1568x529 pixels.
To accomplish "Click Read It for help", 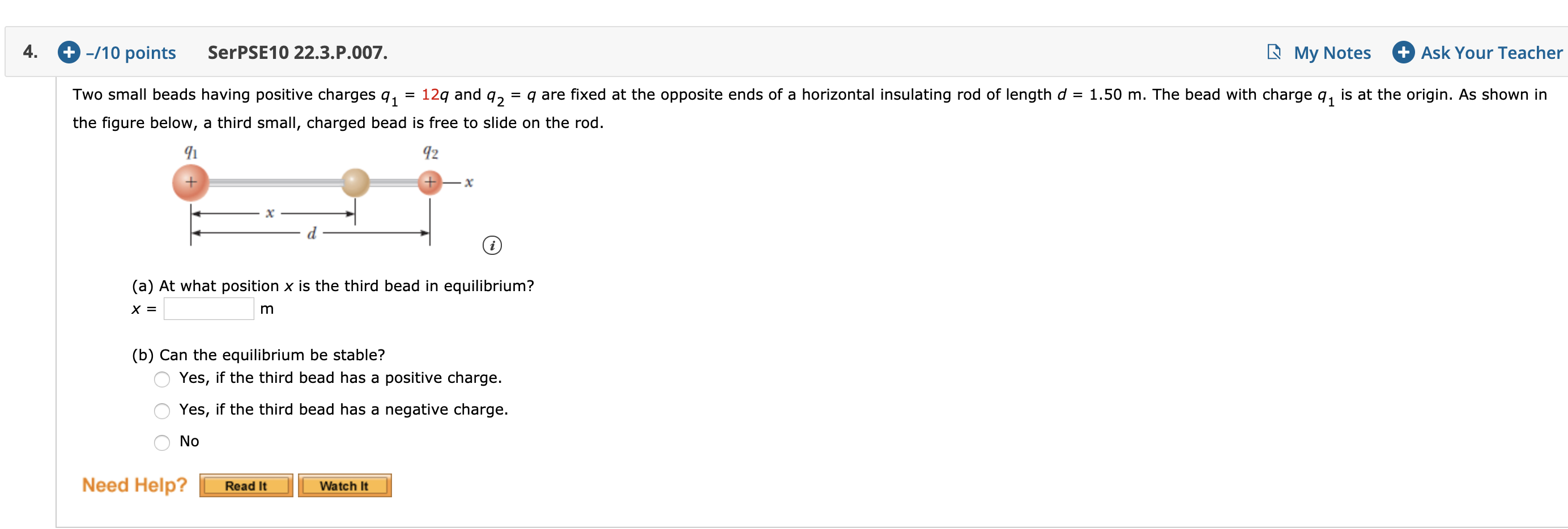I will (x=245, y=485).
